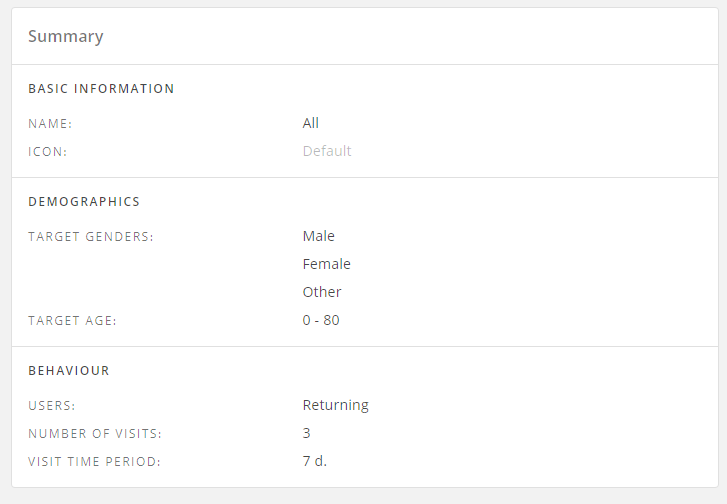Click the Behaviour section header
727x504 pixels.
[x=69, y=371]
